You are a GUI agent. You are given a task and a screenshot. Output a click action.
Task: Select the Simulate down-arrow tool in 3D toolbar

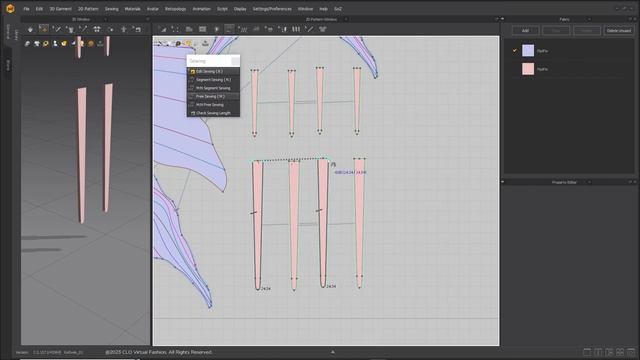click(x=30, y=29)
